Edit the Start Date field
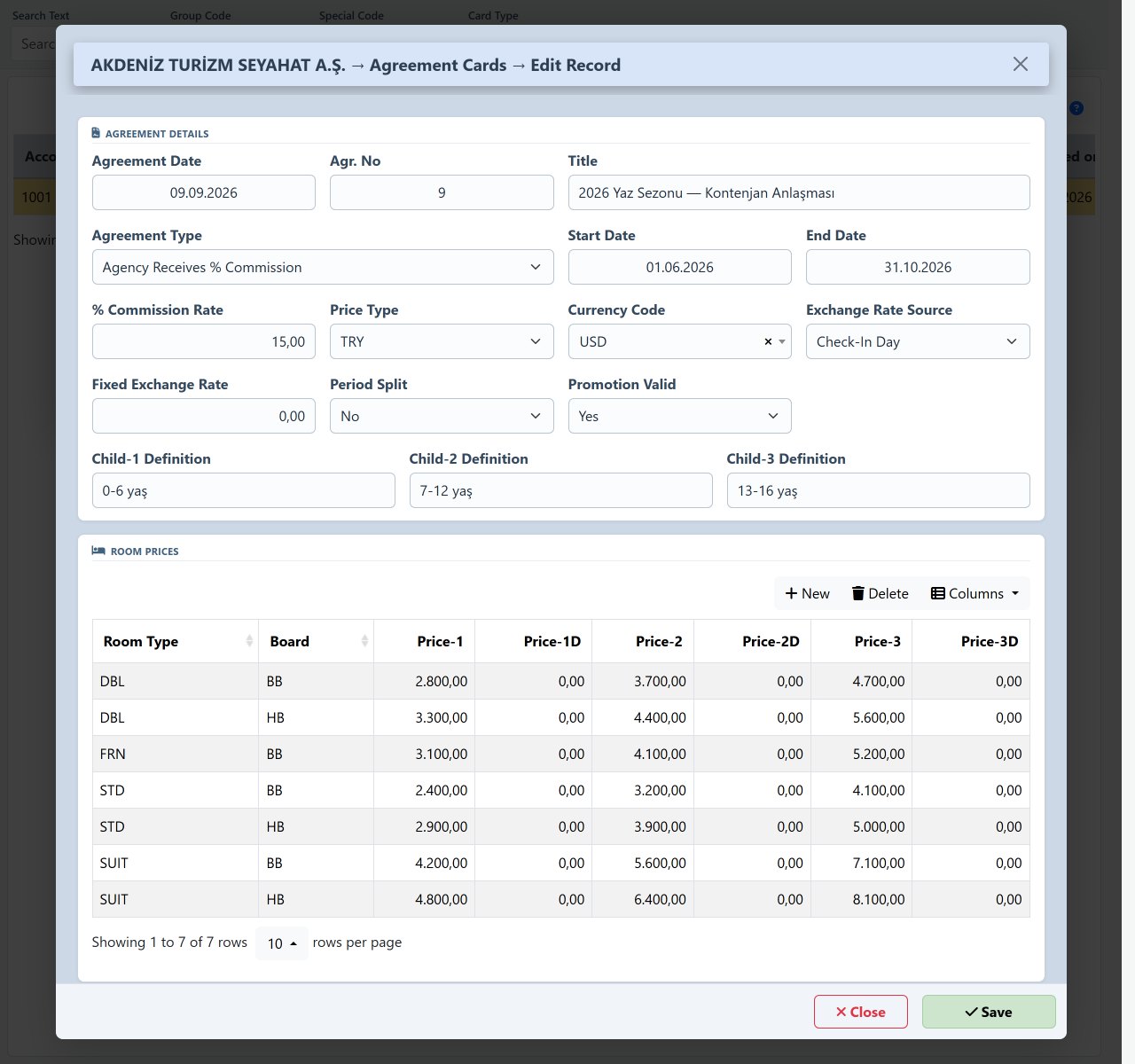The height and width of the screenshot is (1064, 1135). click(x=680, y=267)
